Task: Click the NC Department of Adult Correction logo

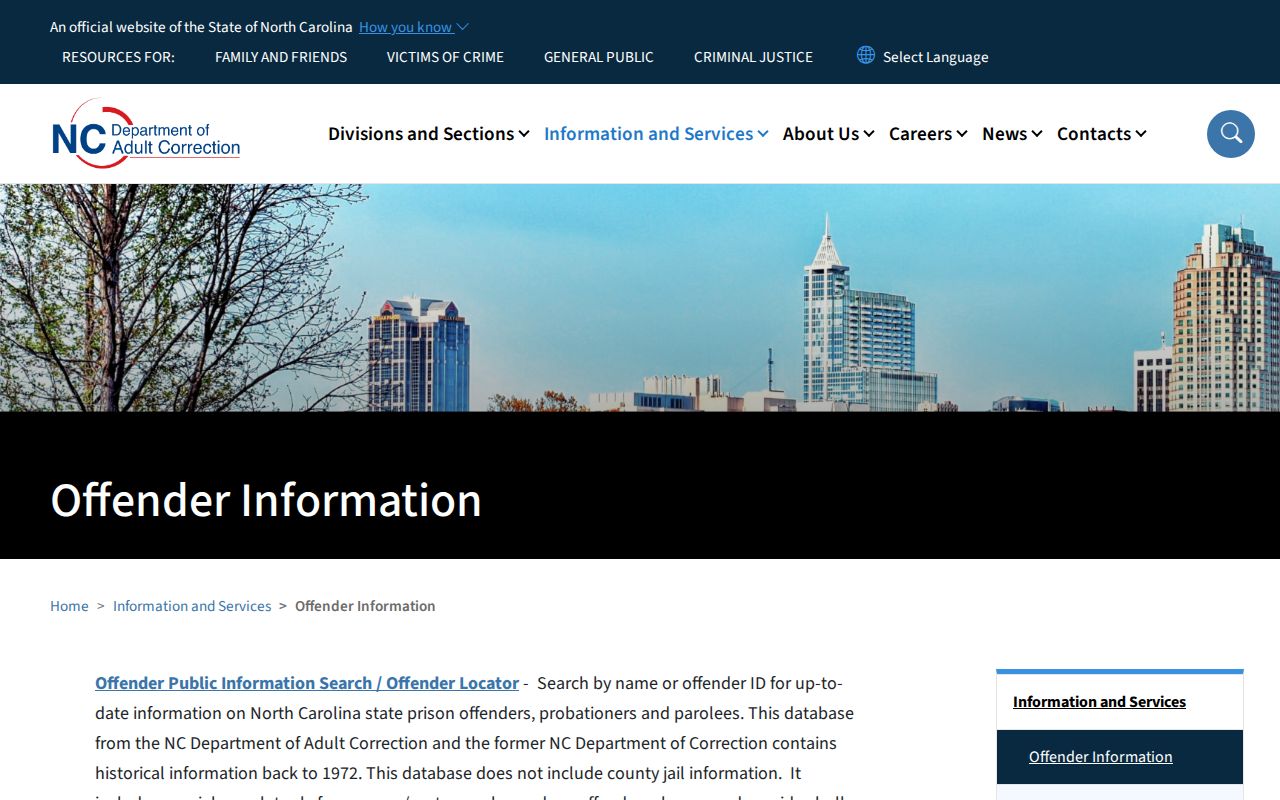Action: 146,134
